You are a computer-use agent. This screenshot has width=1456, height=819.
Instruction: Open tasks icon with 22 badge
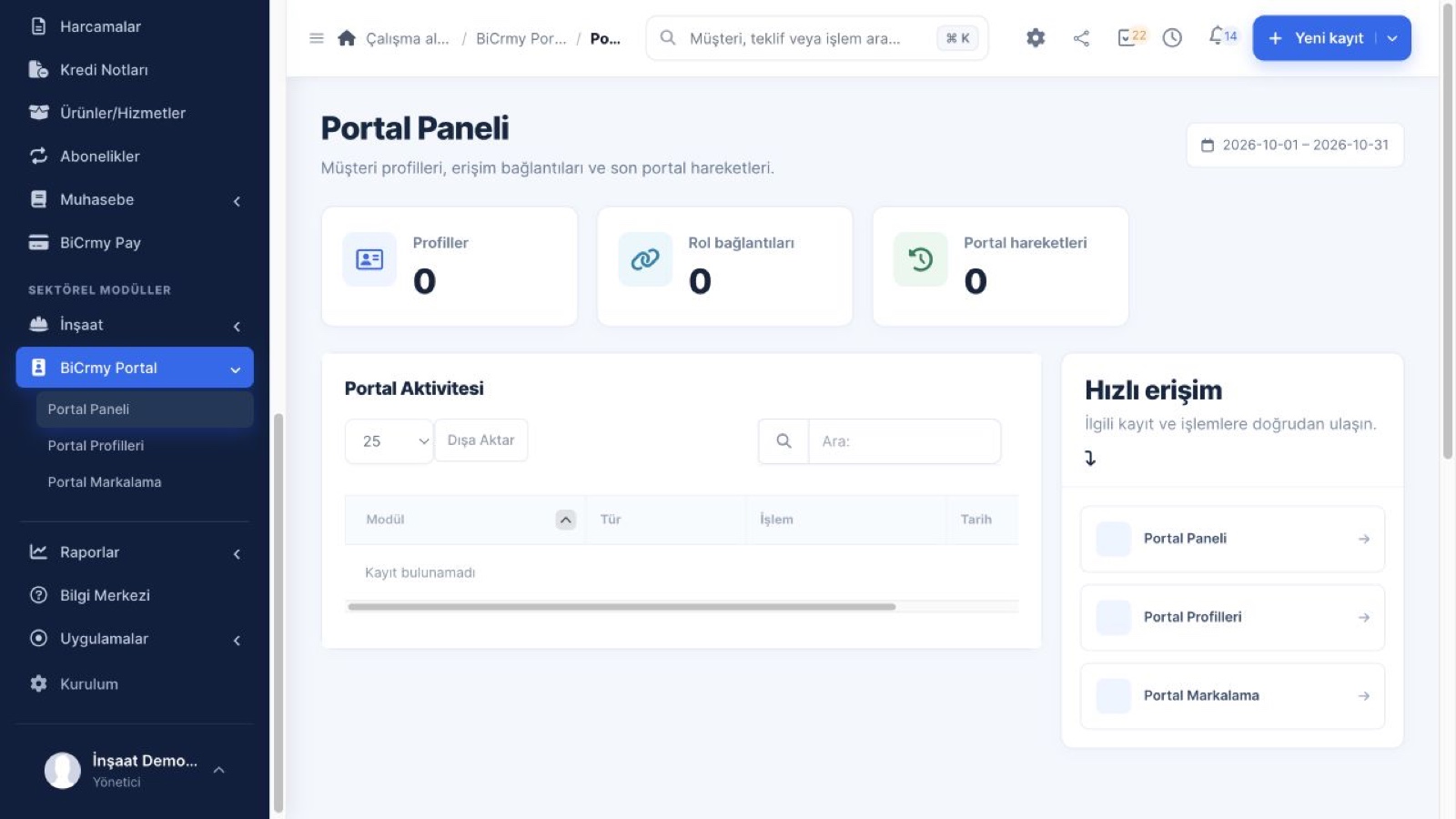point(1131,37)
